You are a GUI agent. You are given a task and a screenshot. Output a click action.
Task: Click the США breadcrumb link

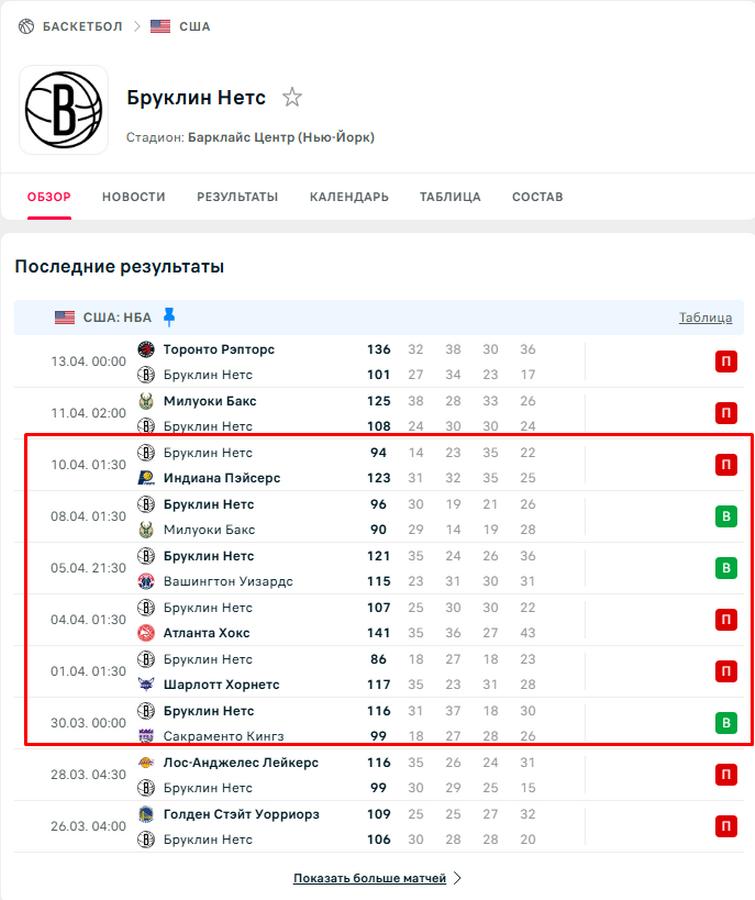[195, 26]
